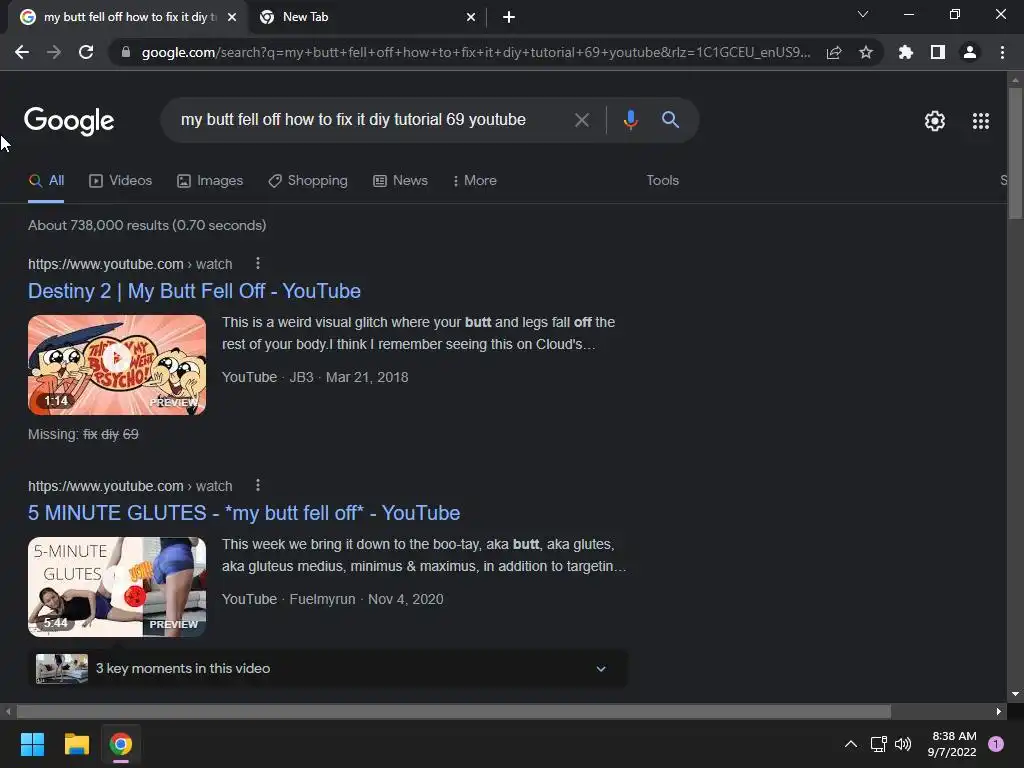Viewport: 1024px width, 768px height.
Task: Open volume control in system tray
Action: click(x=903, y=744)
